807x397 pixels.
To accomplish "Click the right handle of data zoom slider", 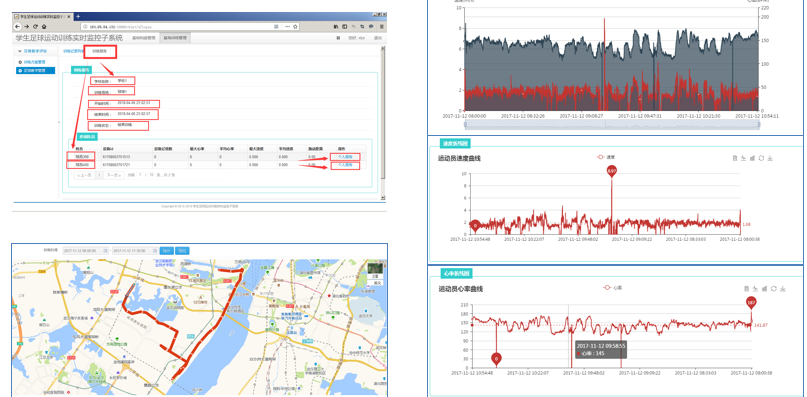I will pyautogui.click(x=760, y=125).
